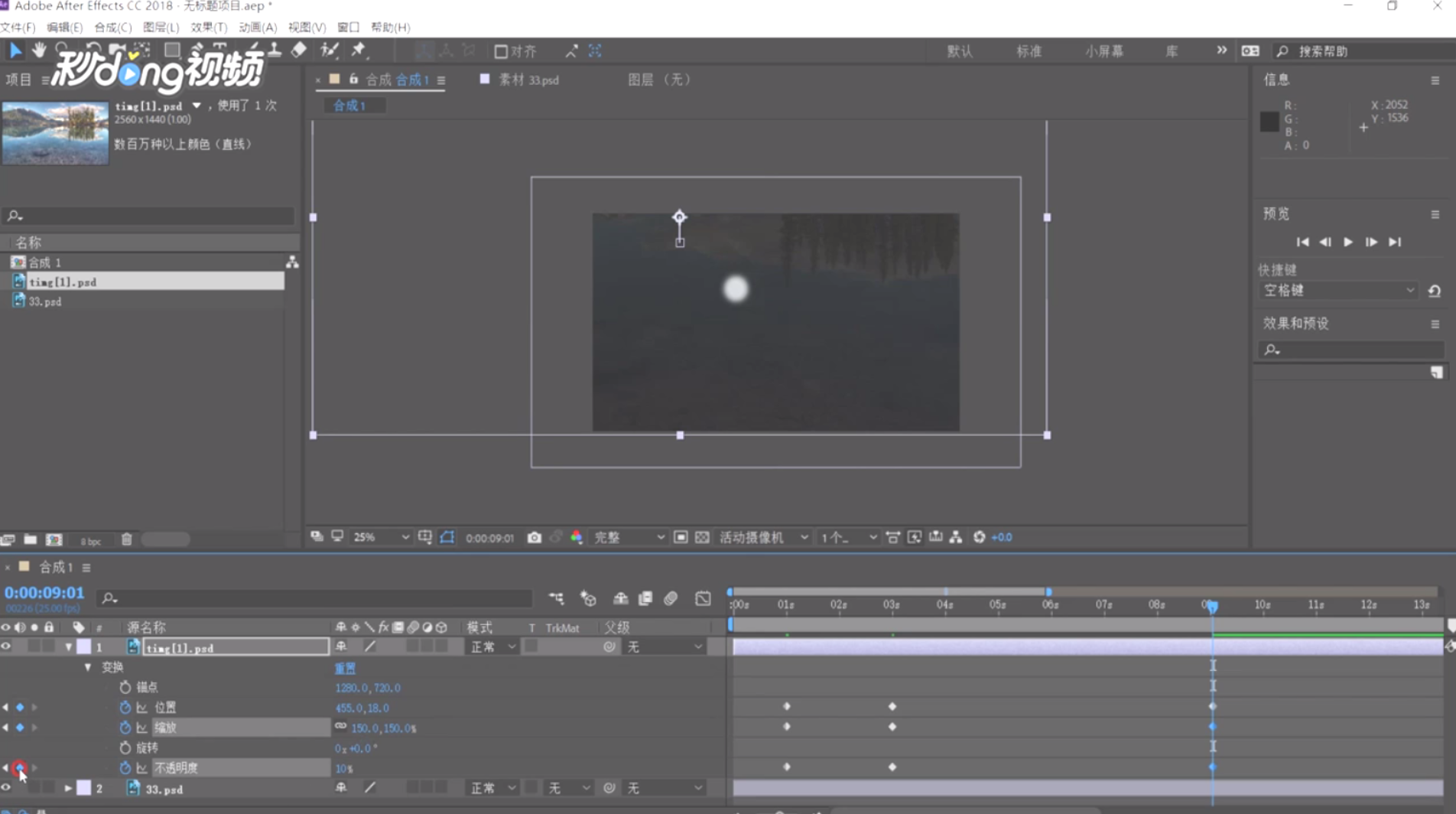The height and width of the screenshot is (814, 1456).
Task: Open the 25% magnification dropdown
Action: tap(381, 538)
